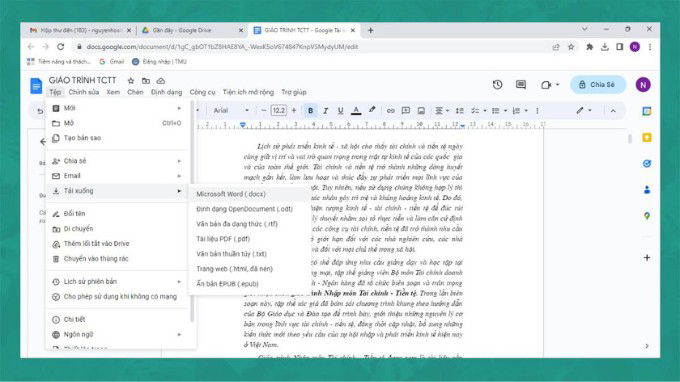Choose Tạo bản sao
This screenshot has height=382, width=680.
117,138
